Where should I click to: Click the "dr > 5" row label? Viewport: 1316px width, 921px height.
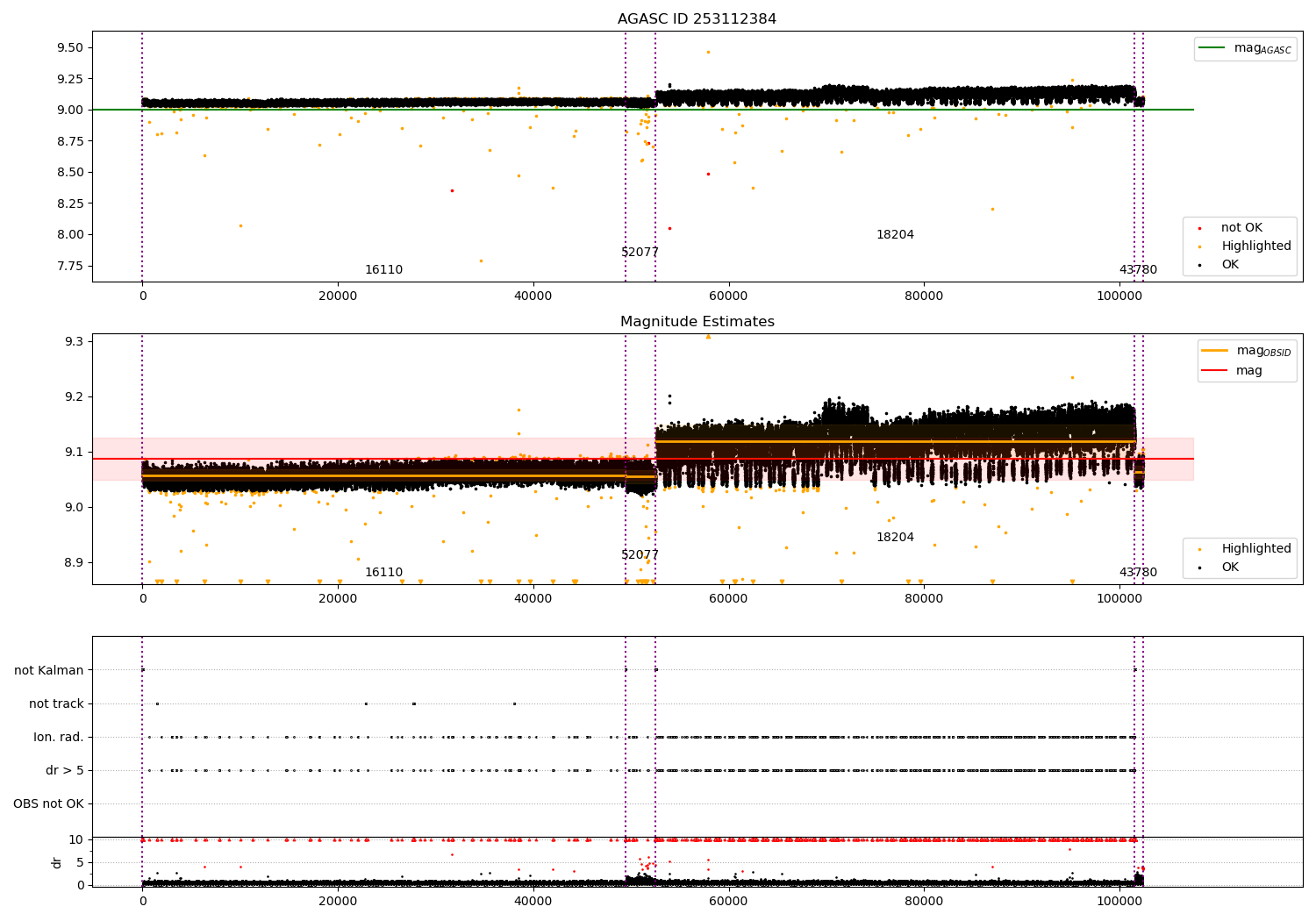tap(65, 770)
